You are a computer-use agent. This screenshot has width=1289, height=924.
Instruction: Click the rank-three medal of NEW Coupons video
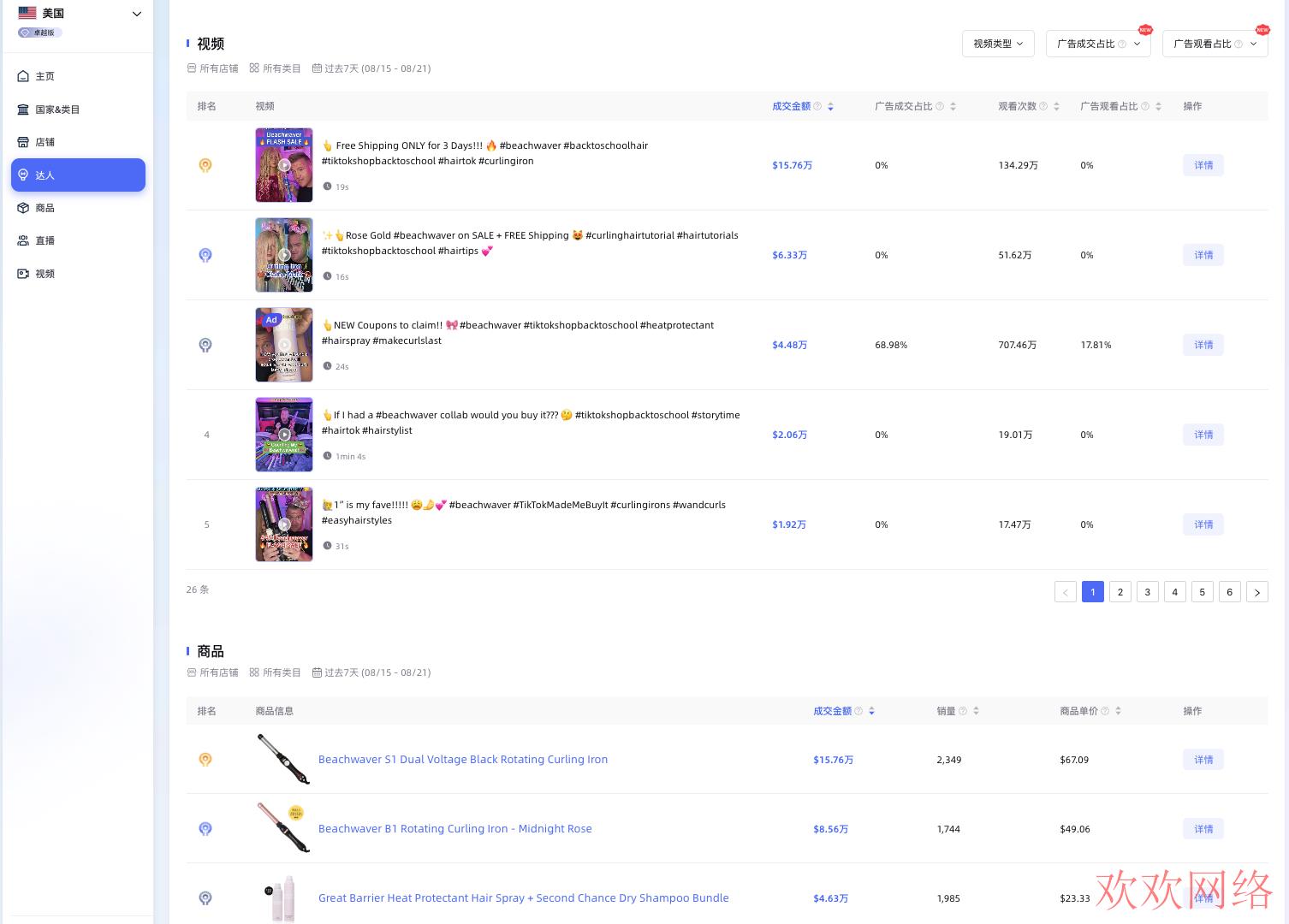[205, 345]
